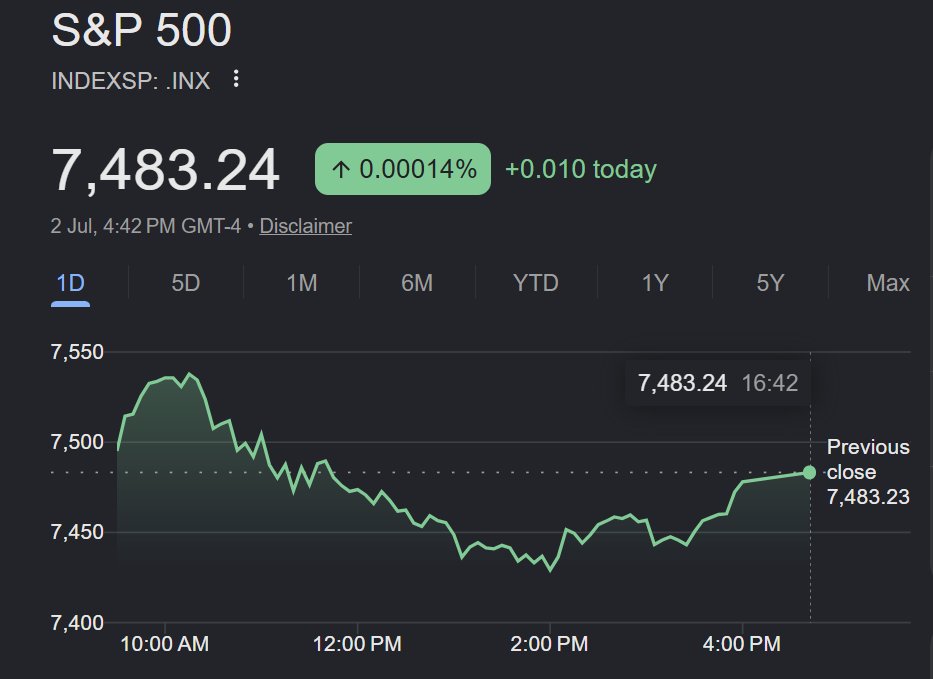Switch to the 1M range tab
933x679 pixels.
tap(302, 283)
